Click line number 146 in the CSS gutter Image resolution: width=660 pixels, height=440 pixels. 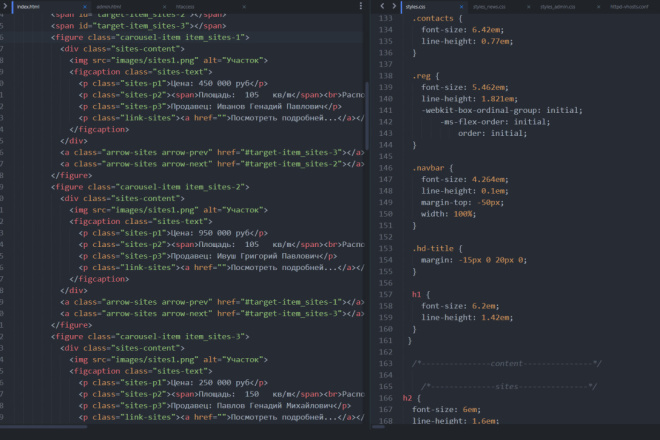tap(386, 168)
